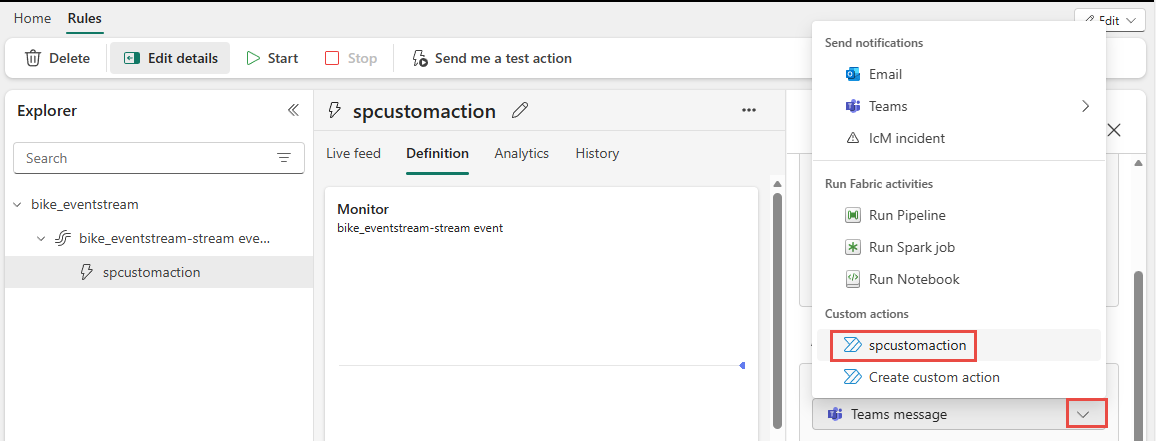The height and width of the screenshot is (441, 1156).
Task: Send me a test action
Action: tap(492, 58)
